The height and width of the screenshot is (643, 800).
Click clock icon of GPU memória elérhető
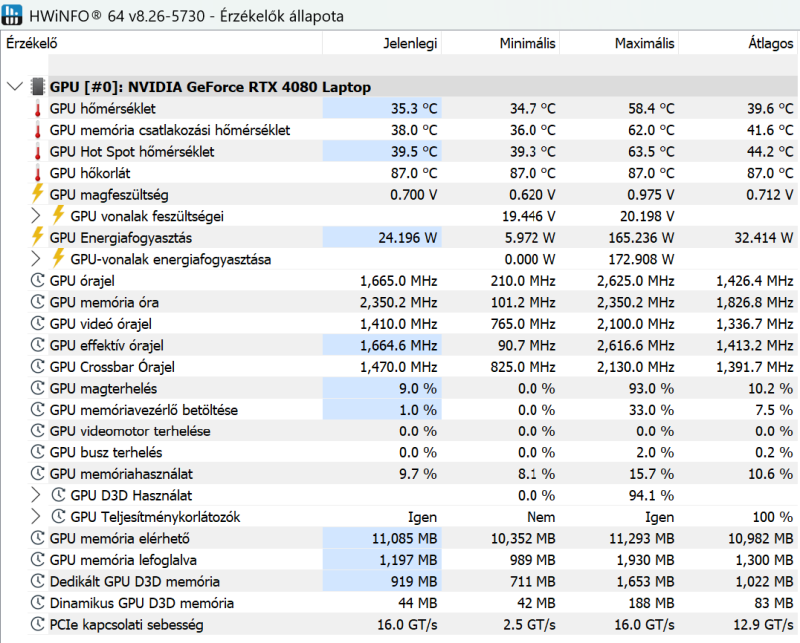point(38,538)
